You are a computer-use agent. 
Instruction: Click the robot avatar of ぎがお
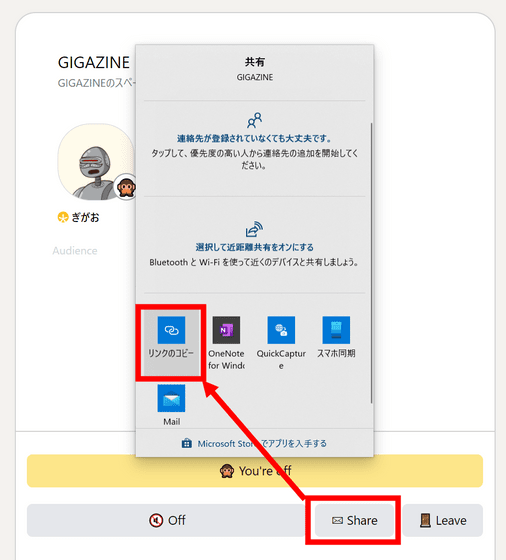click(x=95, y=162)
